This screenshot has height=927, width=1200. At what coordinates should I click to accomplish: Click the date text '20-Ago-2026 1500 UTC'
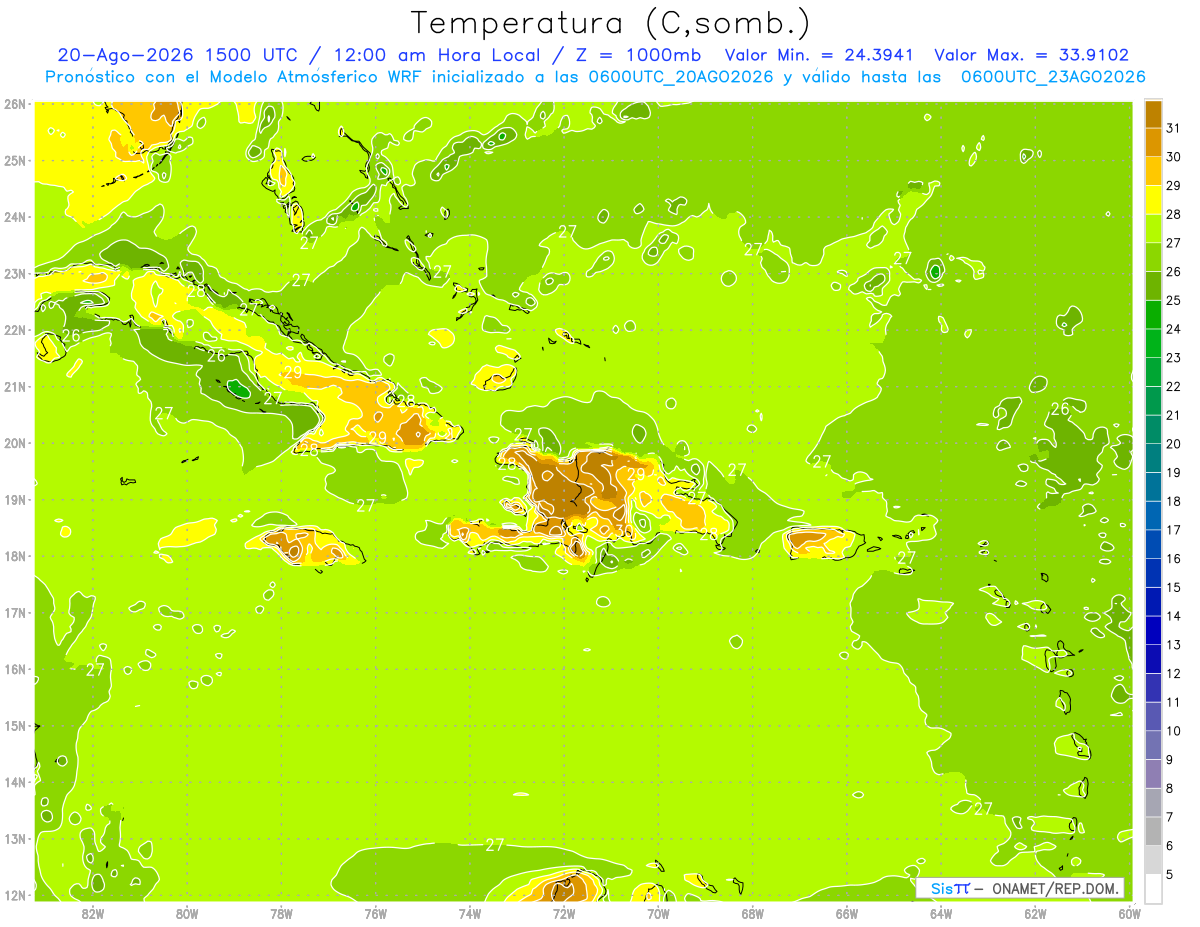tap(180, 55)
